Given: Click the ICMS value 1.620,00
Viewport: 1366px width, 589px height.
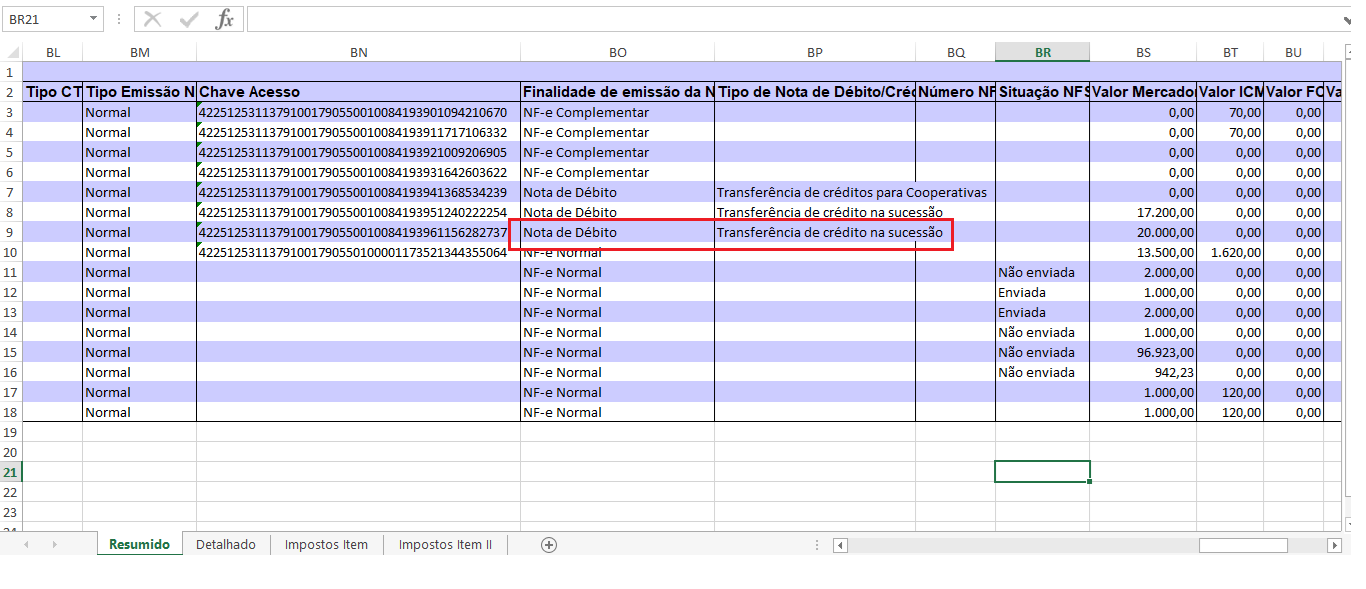Looking at the screenshot, I should tap(1230, 252).
